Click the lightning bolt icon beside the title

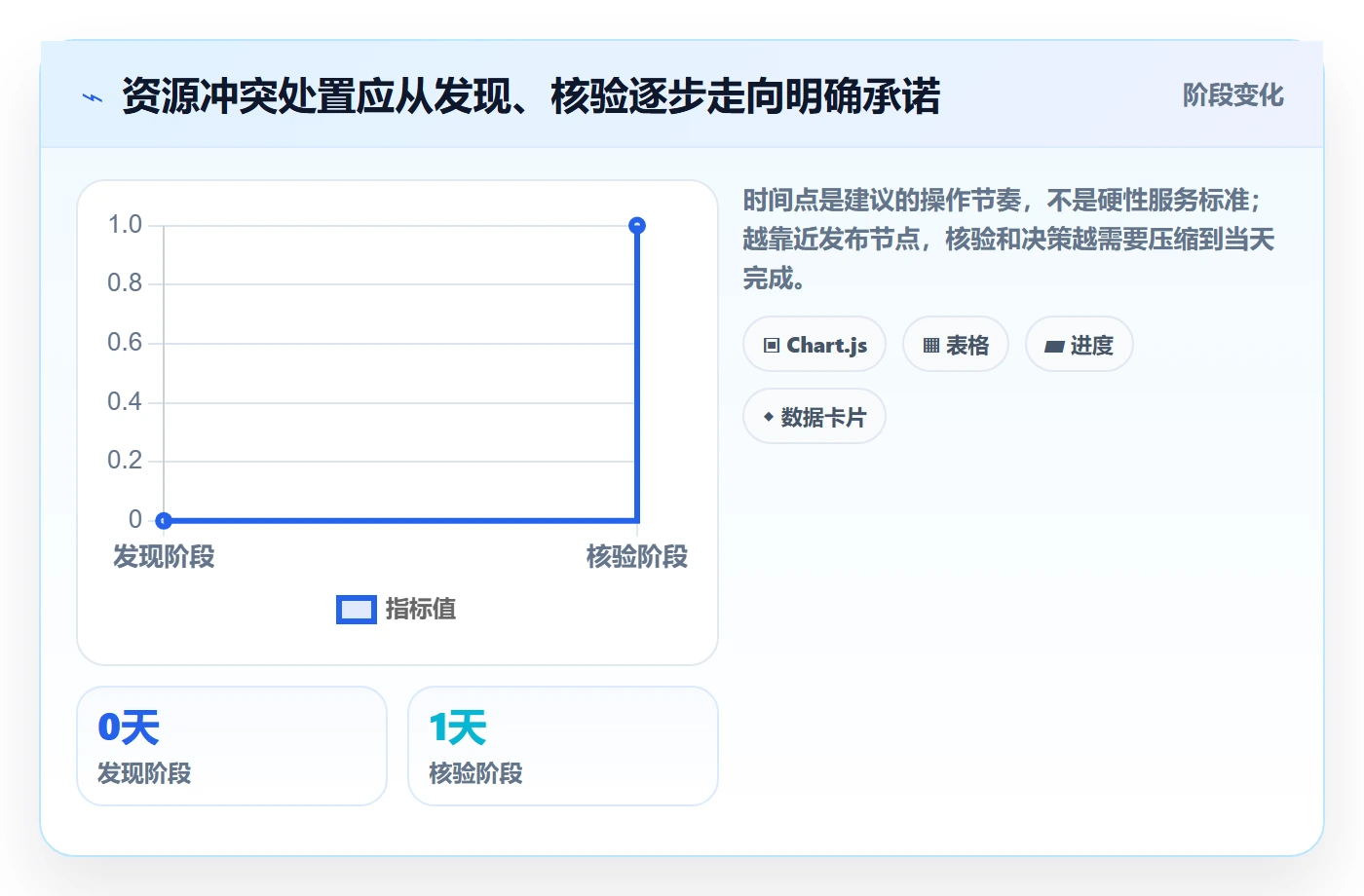[93, 97]
